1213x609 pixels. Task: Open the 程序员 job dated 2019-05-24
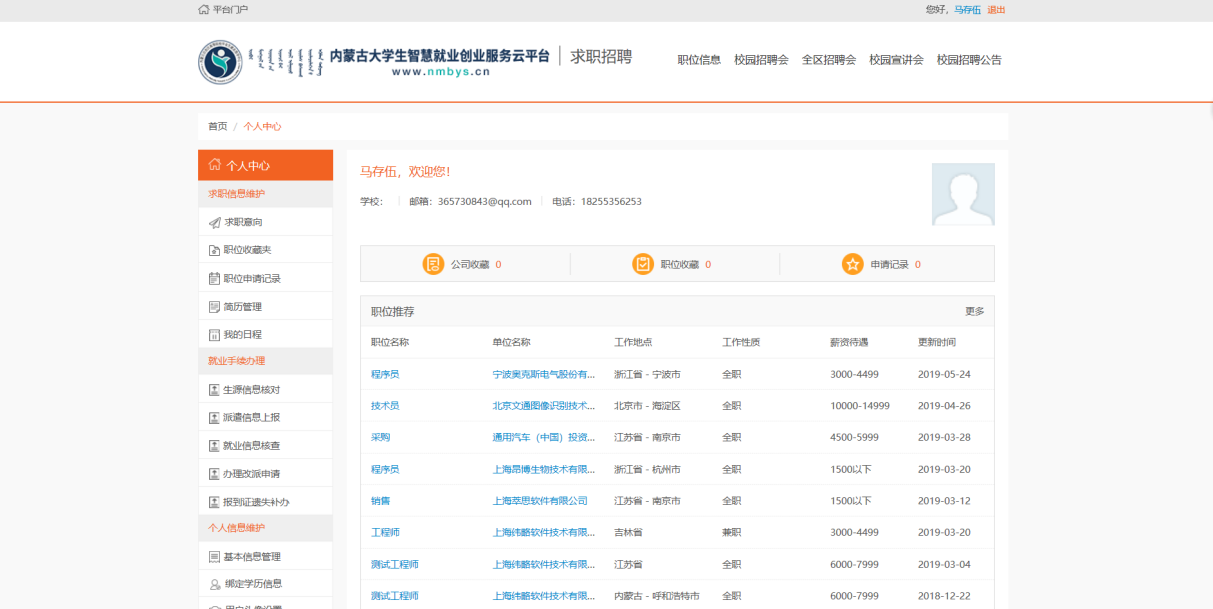coord(385,374)
